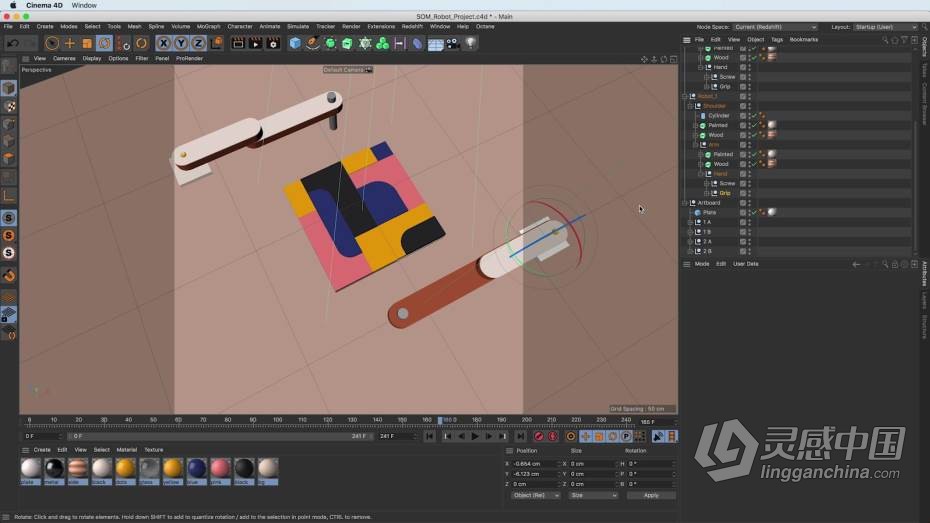Open Edit Render Settings icon
Viewport: 930px width, 523px height.
[x=273, y=43]
